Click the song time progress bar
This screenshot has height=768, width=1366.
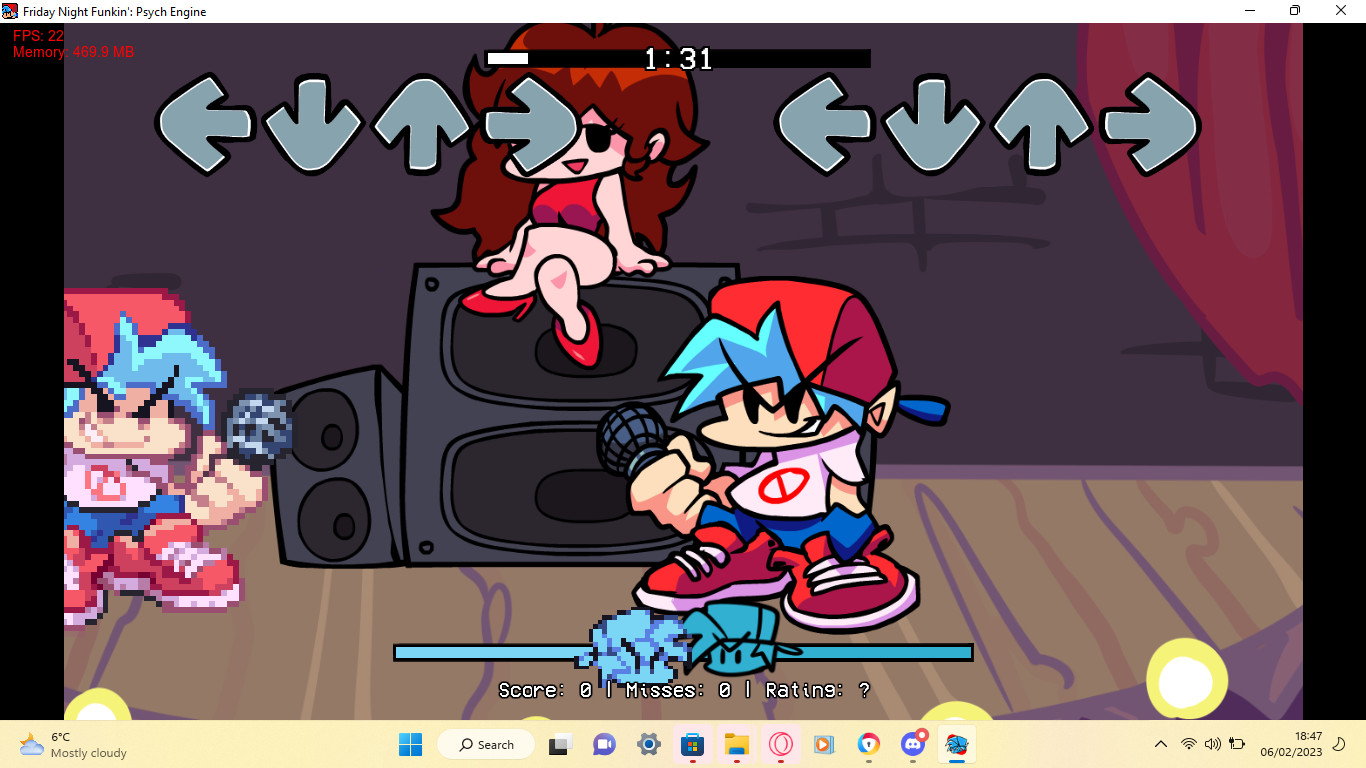[x=678, y=58]
